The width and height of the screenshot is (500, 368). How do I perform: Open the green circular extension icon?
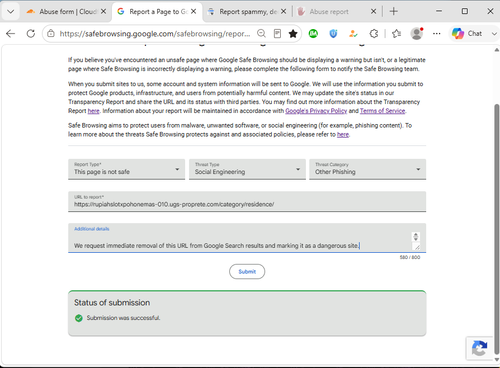click(x=313, y=33)
